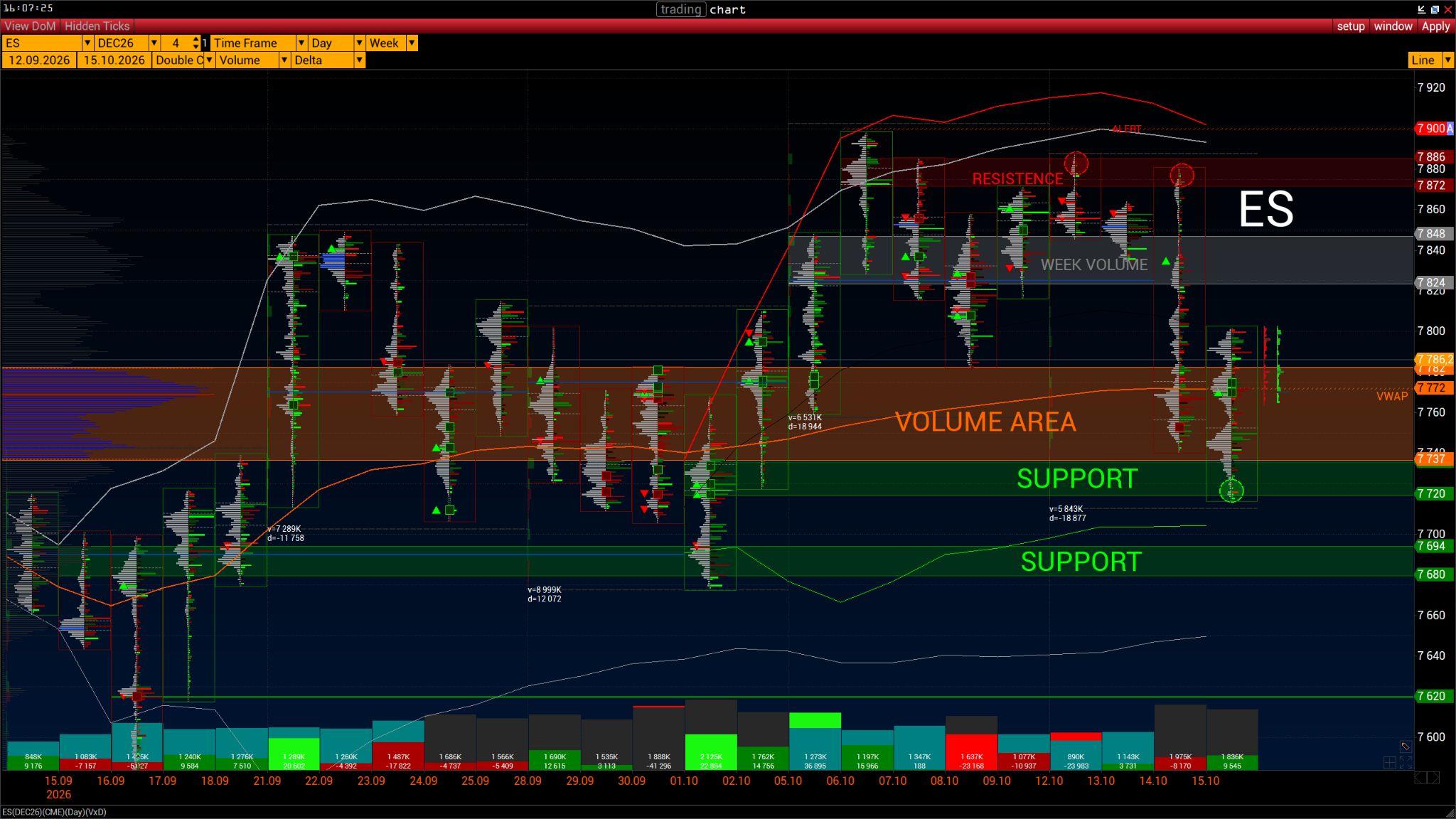Open the window menu

[1393, 26]
